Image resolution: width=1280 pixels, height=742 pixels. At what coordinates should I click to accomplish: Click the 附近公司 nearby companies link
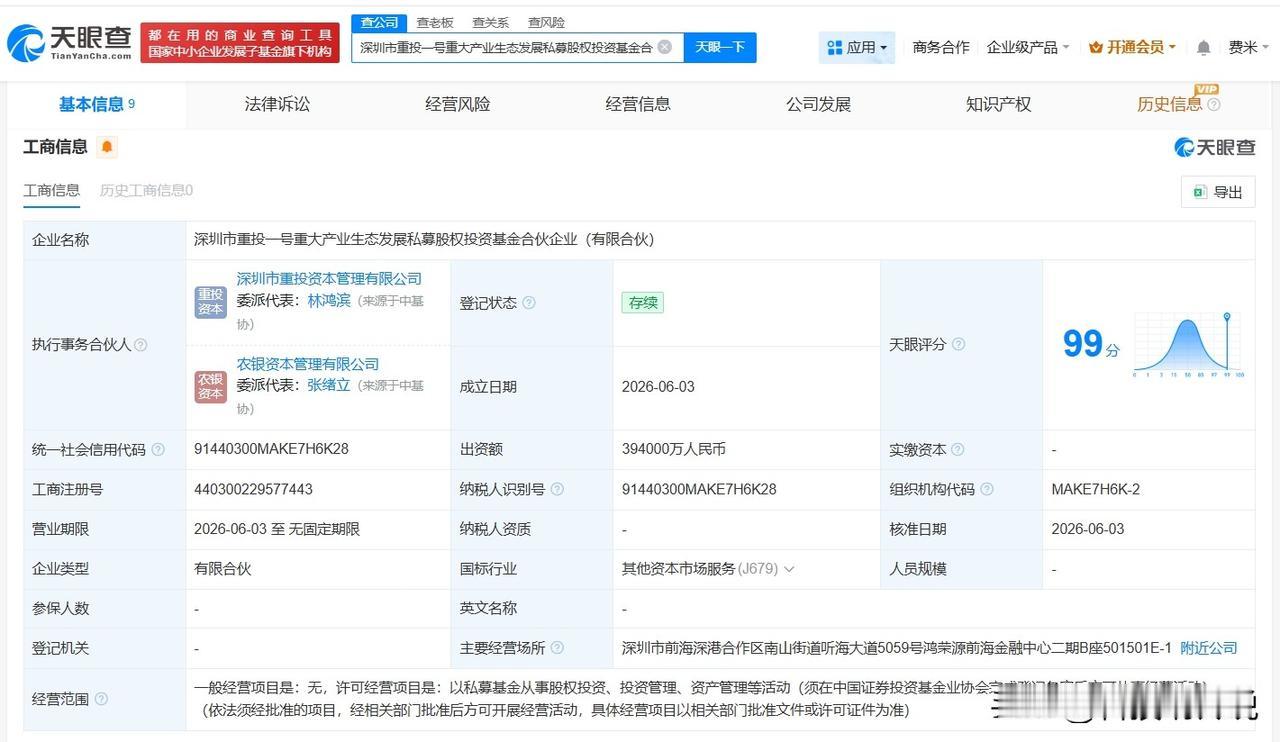tap(1209, 648)
